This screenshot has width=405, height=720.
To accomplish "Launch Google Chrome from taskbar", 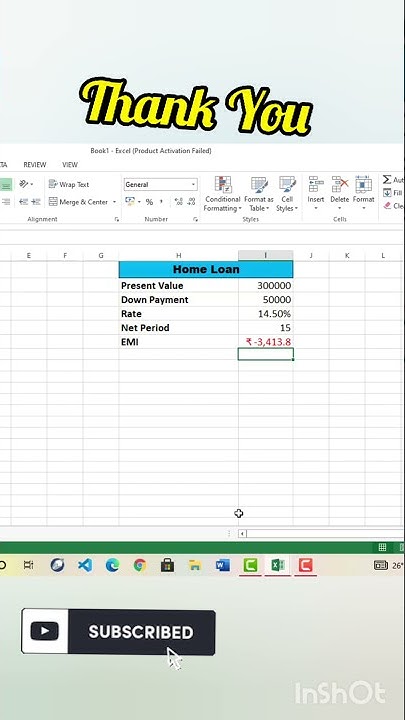I will pyautogui.click(x=140, y=565).
